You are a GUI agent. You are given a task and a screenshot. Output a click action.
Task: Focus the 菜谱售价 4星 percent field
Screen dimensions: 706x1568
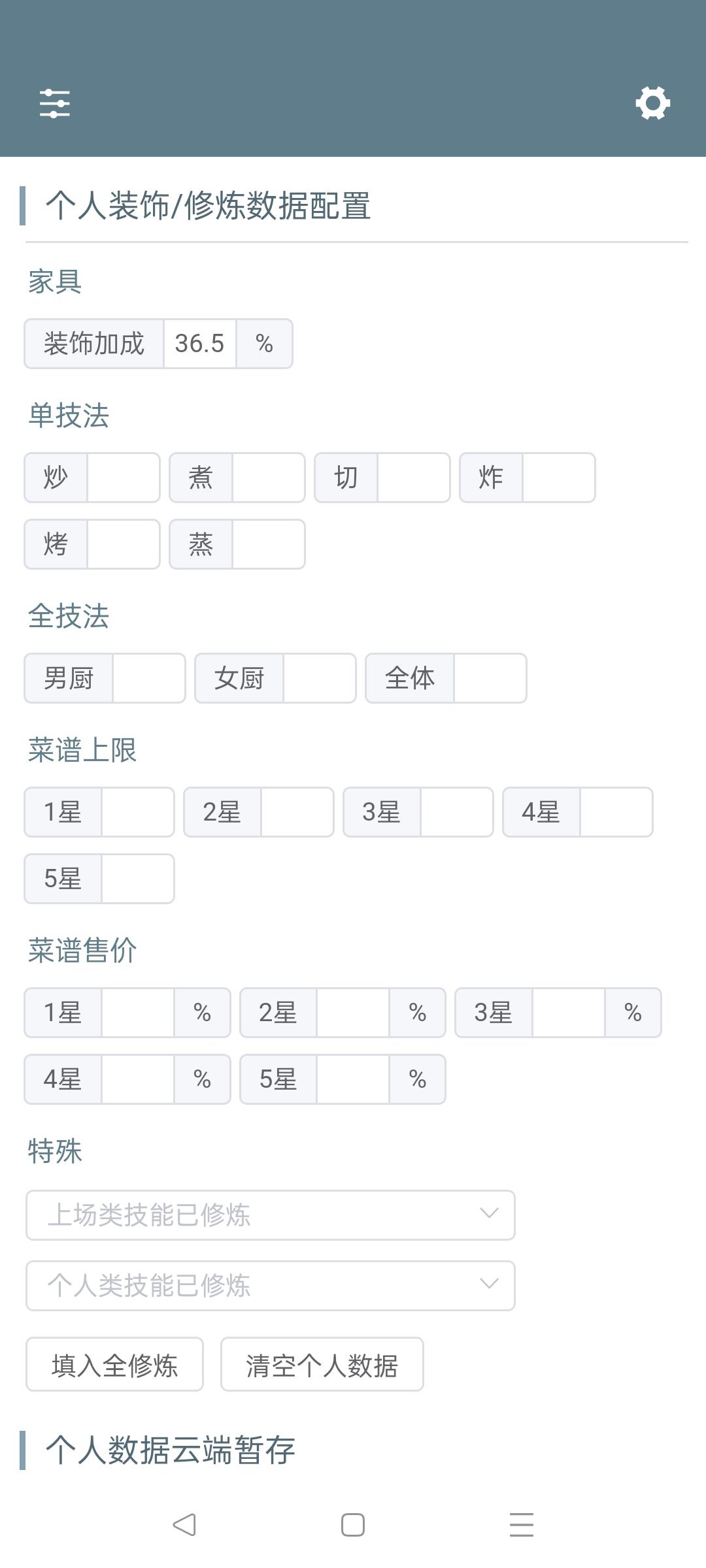(x=137, y=1079)
